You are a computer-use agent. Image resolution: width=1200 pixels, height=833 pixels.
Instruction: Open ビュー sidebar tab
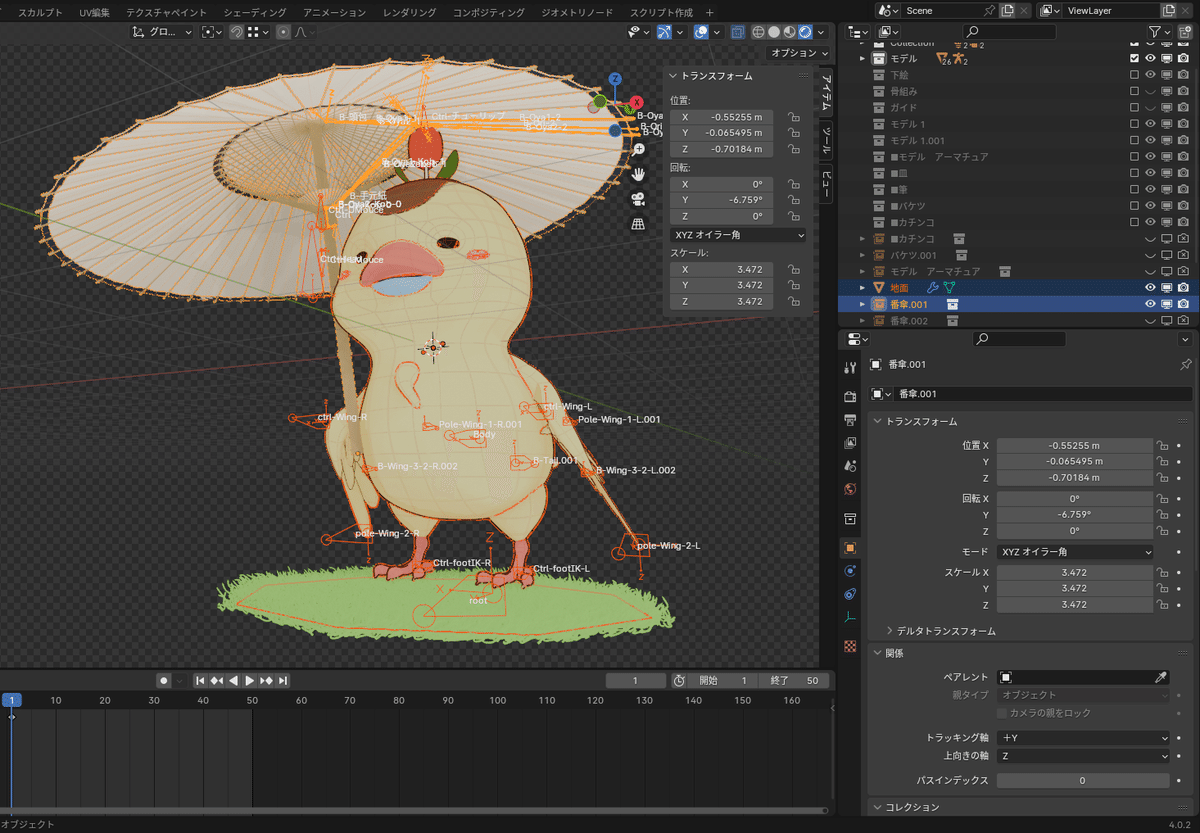pos(826,183)
